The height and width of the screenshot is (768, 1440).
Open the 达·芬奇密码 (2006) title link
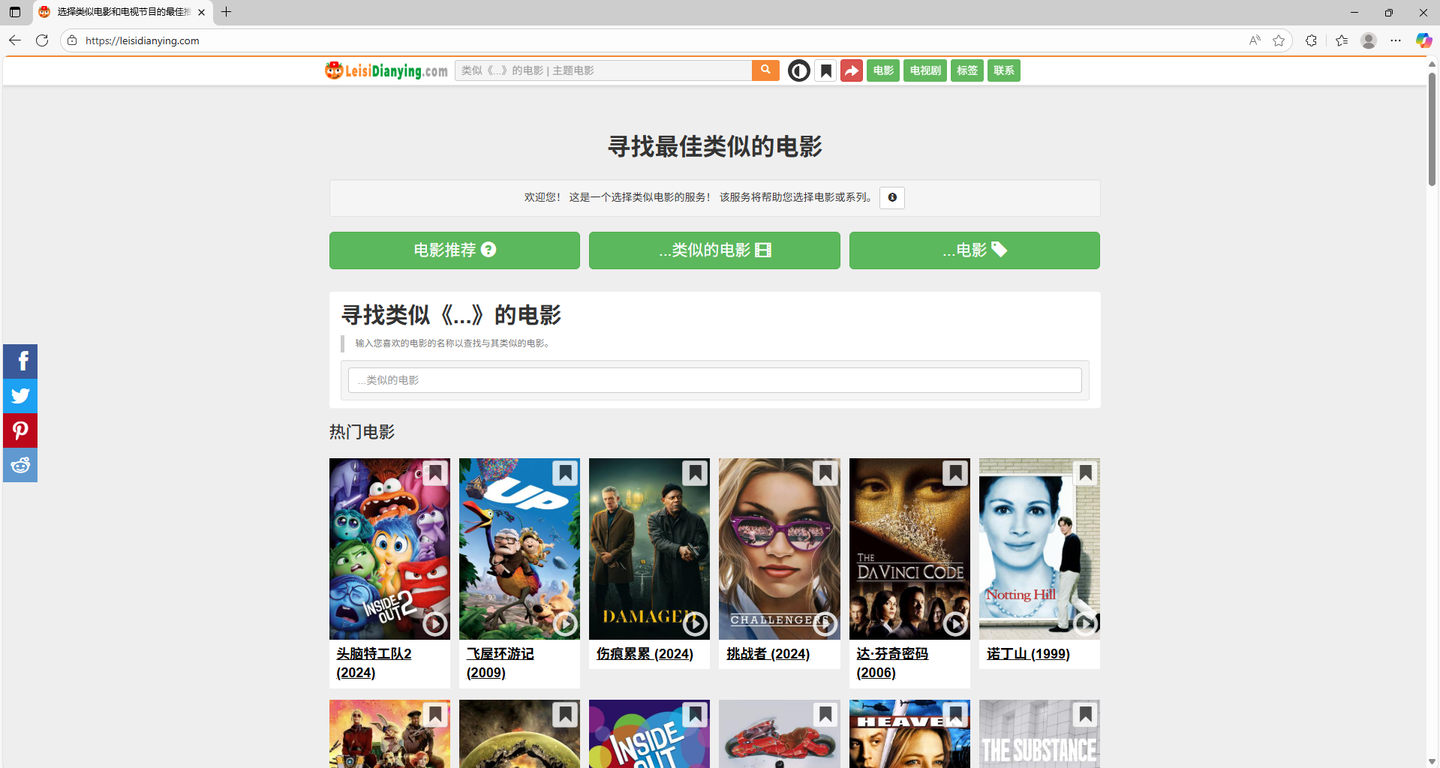(x=892, y=663)
